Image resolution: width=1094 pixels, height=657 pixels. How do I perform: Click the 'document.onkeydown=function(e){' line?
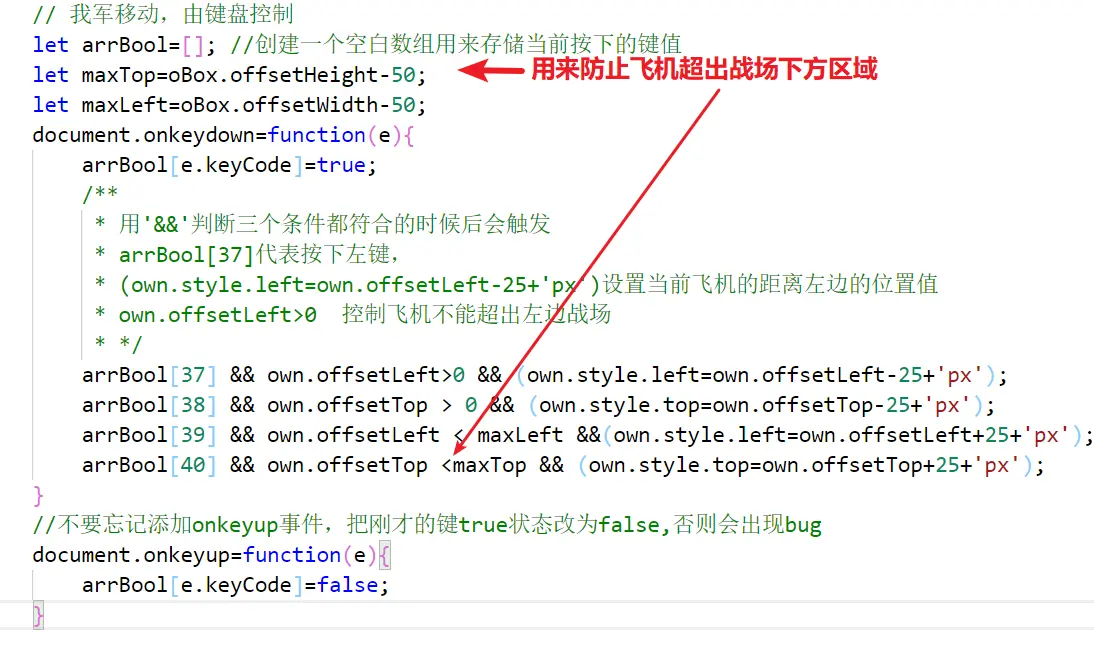(223, 135)
